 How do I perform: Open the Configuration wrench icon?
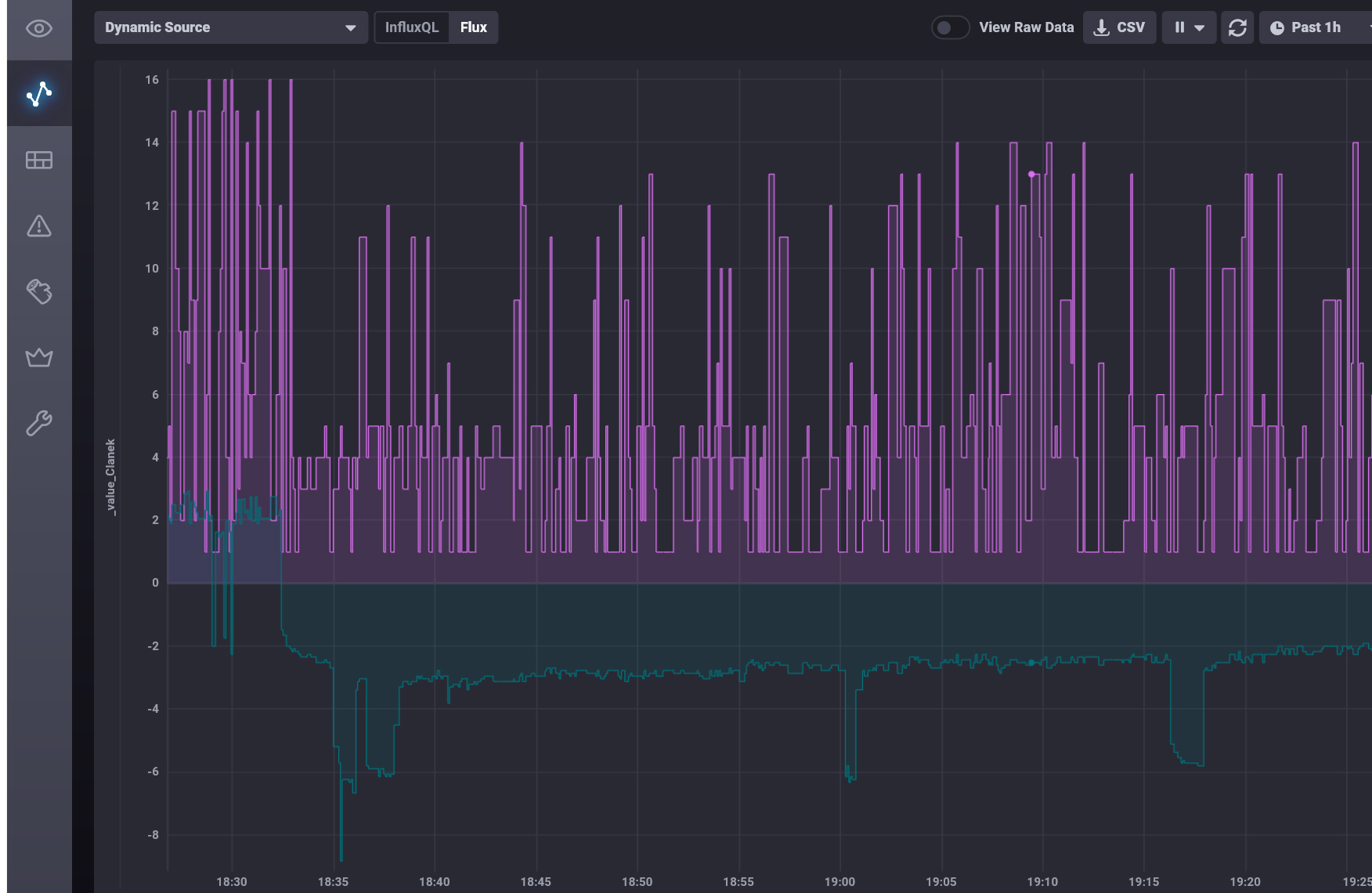[39, 424]
